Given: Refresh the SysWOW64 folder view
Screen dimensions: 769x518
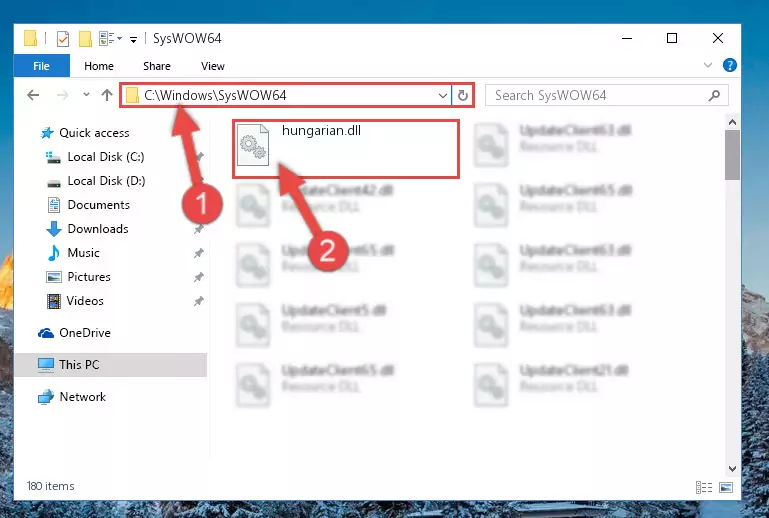Looking at the screenshot, I should tap(462, 95).
